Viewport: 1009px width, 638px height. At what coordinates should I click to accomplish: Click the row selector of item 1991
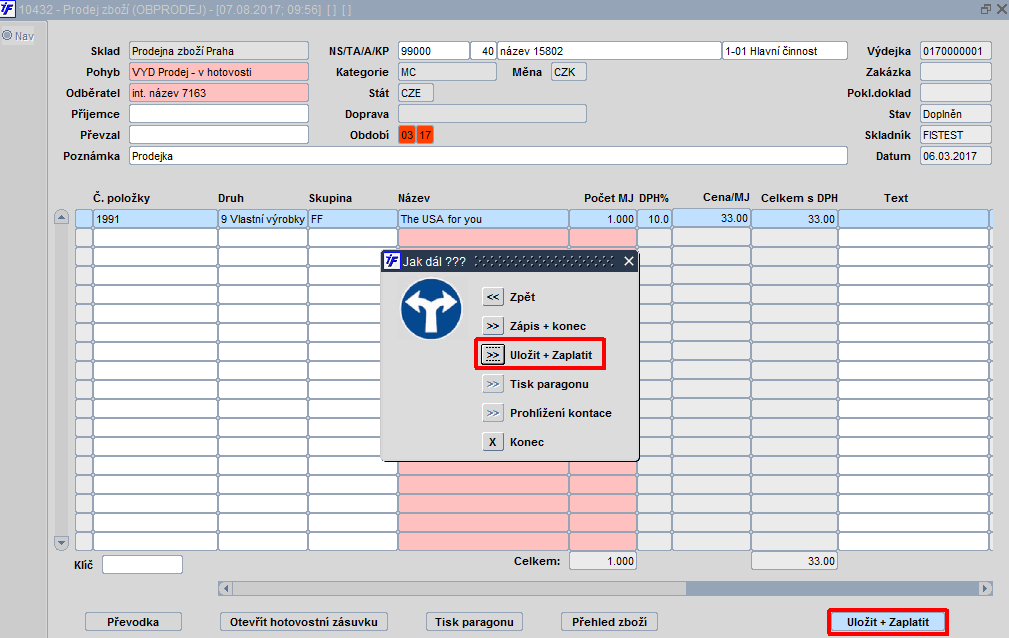pos(84,219)
